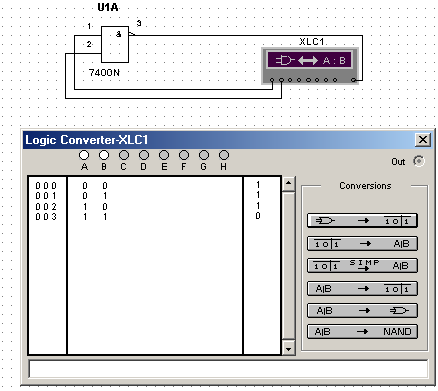Click the Out terminal indicator
This screenshot has height=391, width=438.
[419, 161]
